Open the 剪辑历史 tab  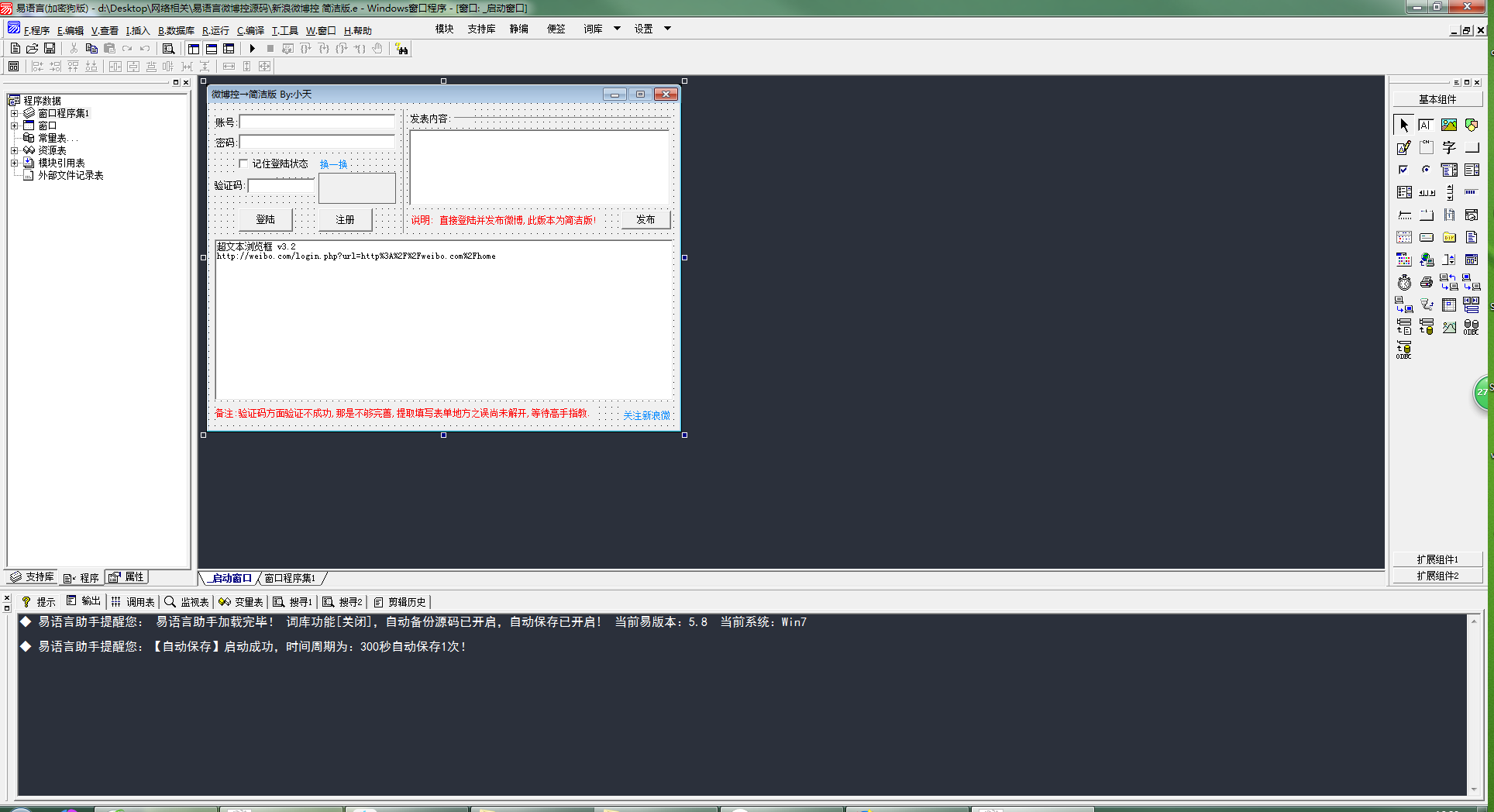pos(400,602)
